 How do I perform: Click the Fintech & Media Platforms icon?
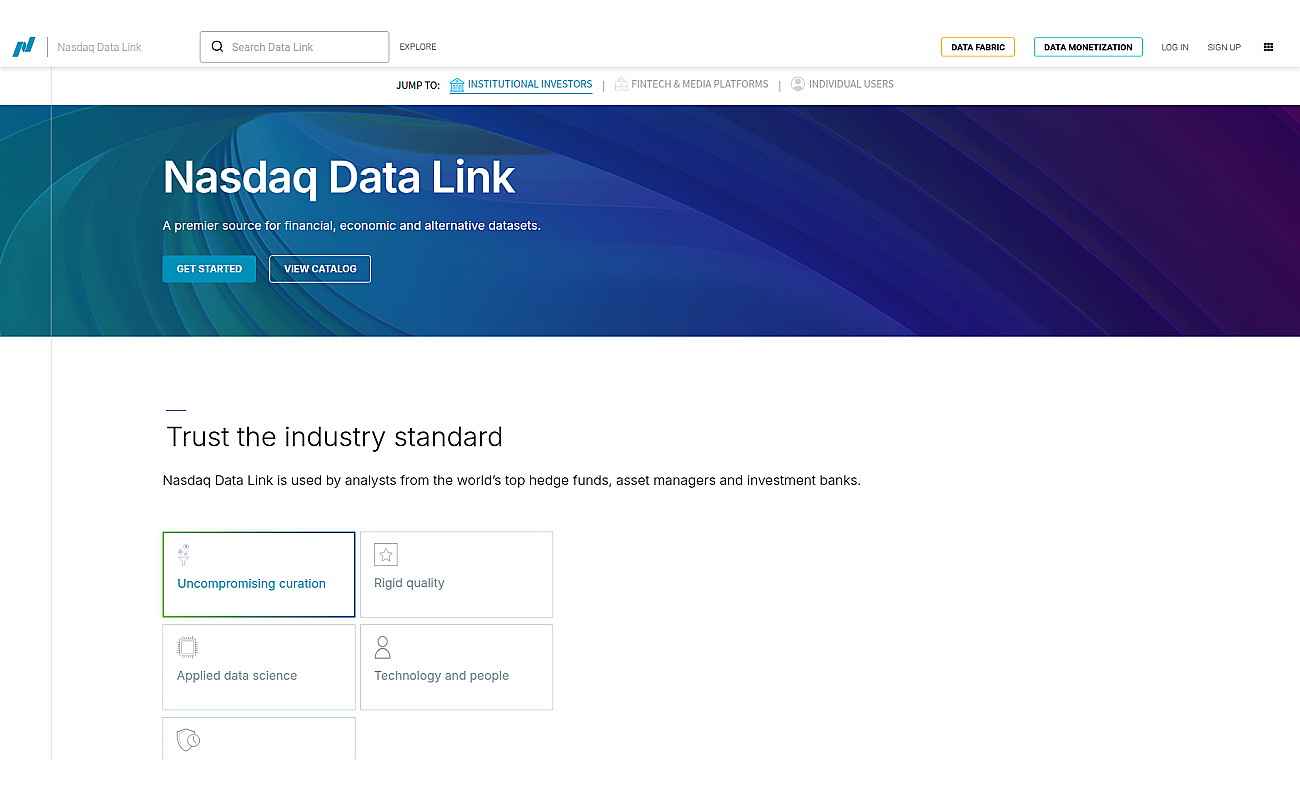621,84
